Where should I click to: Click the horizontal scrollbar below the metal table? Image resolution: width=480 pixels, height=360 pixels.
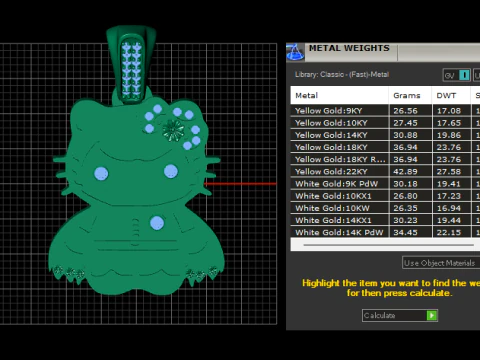pyautogui.click(x=388, y=245)
